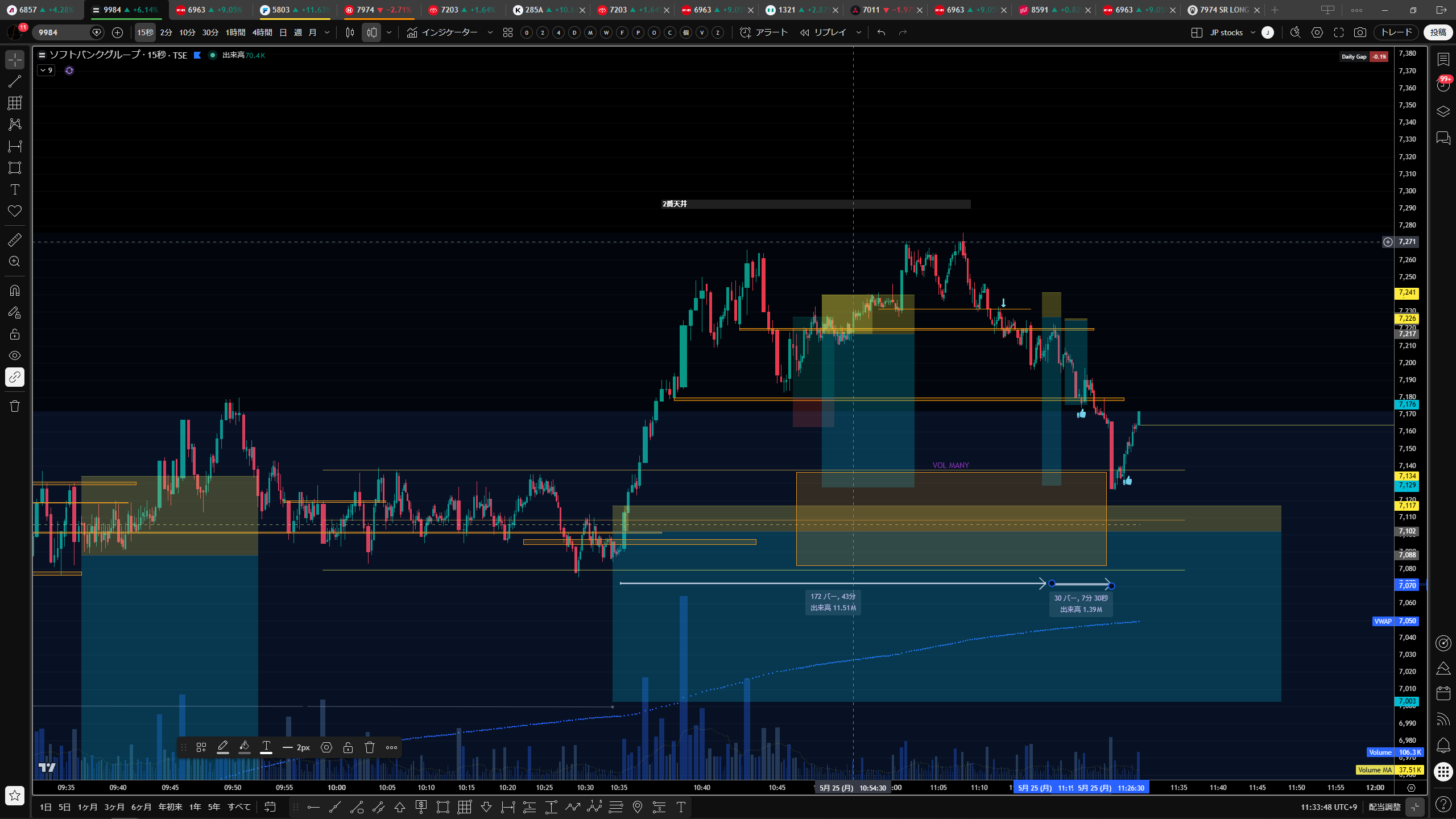Expand the indicator favorites dropdown arrow

click(490, 32)
